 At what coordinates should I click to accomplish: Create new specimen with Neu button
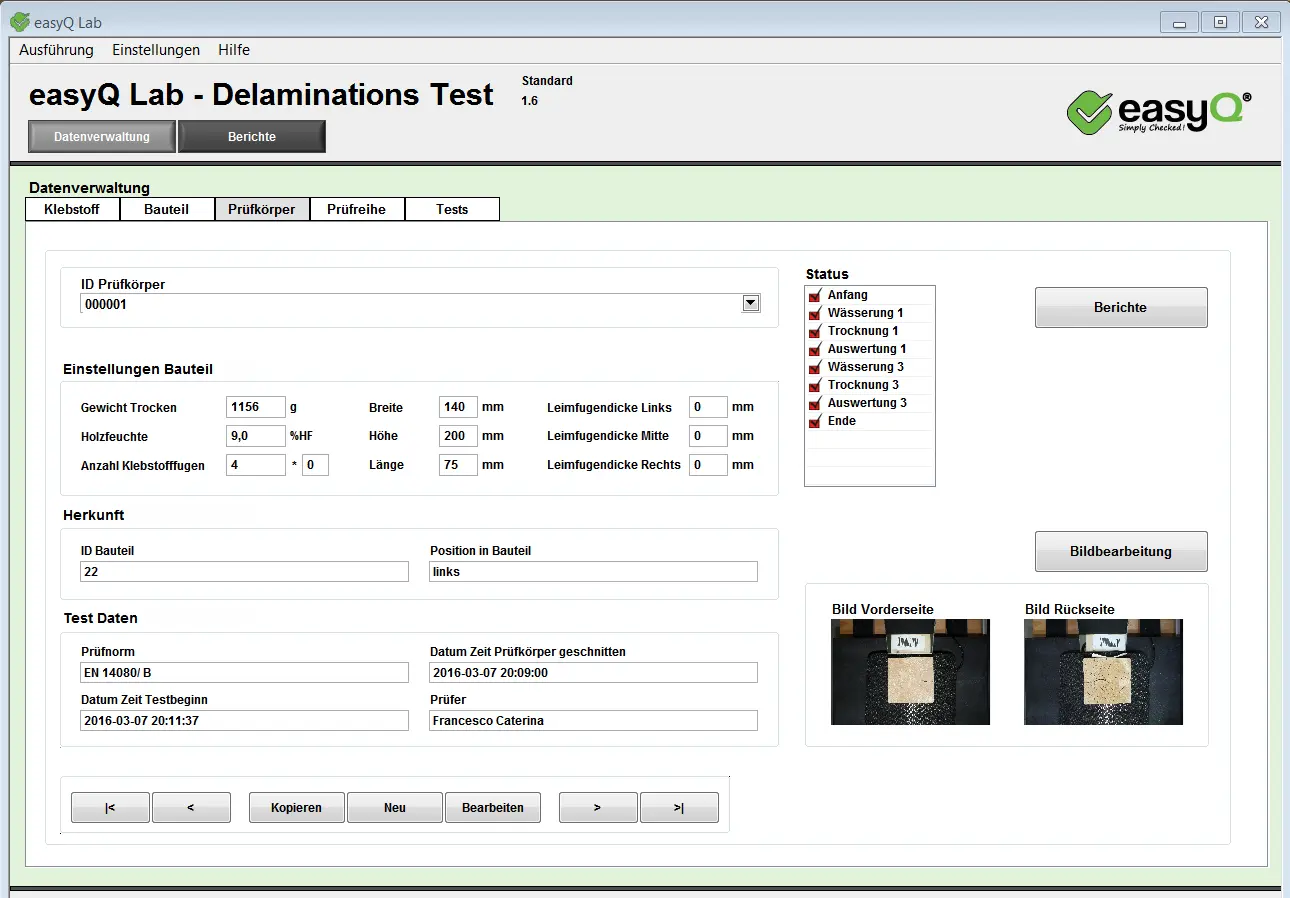point(395,807)
